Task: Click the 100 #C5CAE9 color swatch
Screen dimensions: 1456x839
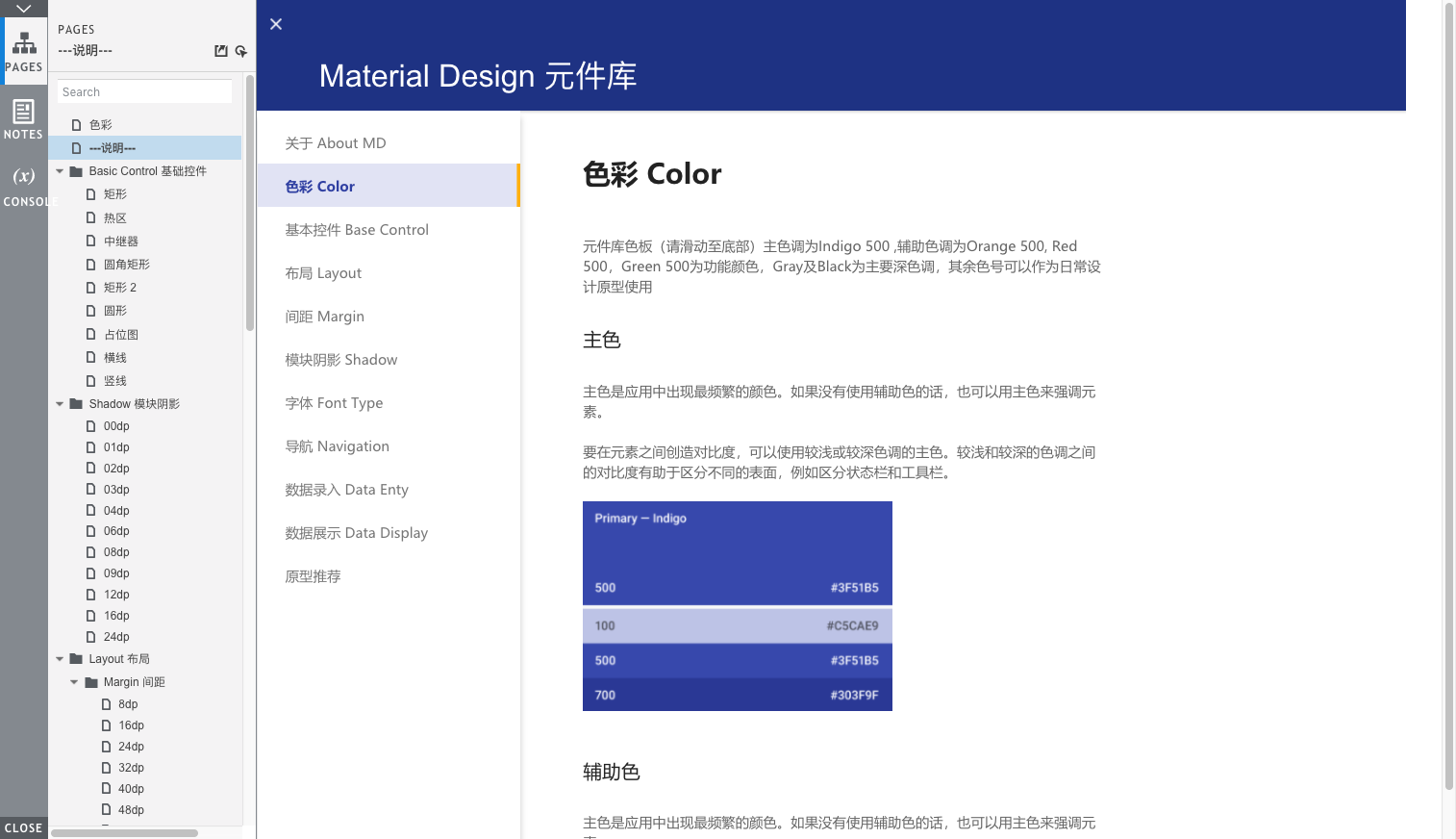Action: pyautogui.click(x=738, y=625)
